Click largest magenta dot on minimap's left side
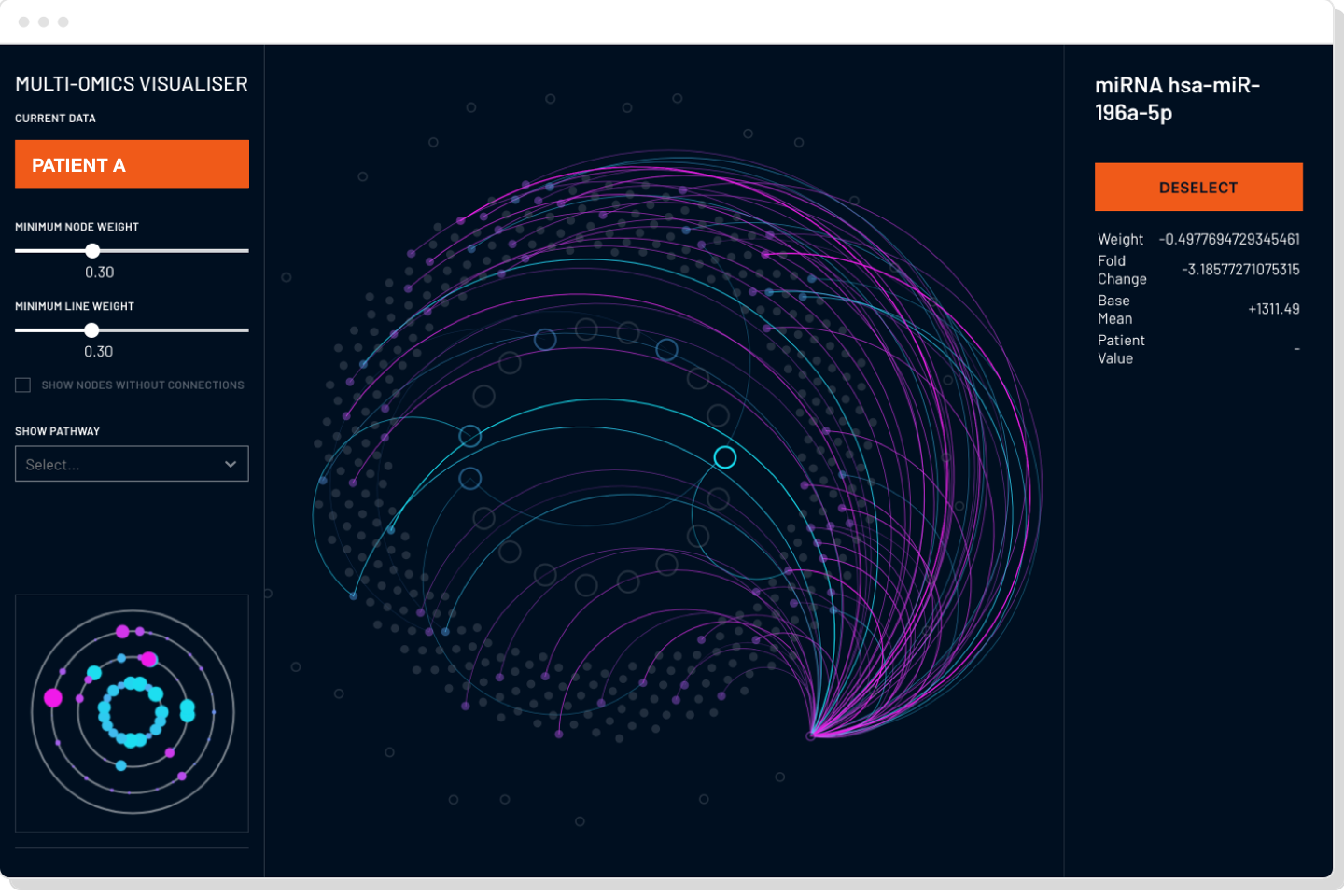Viewport: 1344px width, 896px height. click(53, 697)
